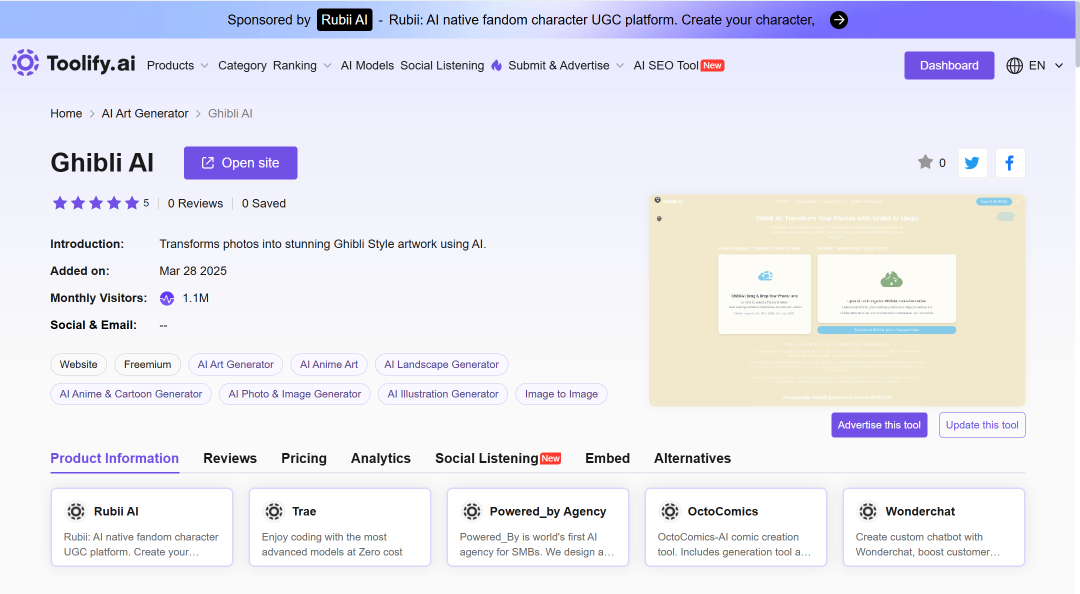
Task: Select the Freemium tag
Action: 147,365
